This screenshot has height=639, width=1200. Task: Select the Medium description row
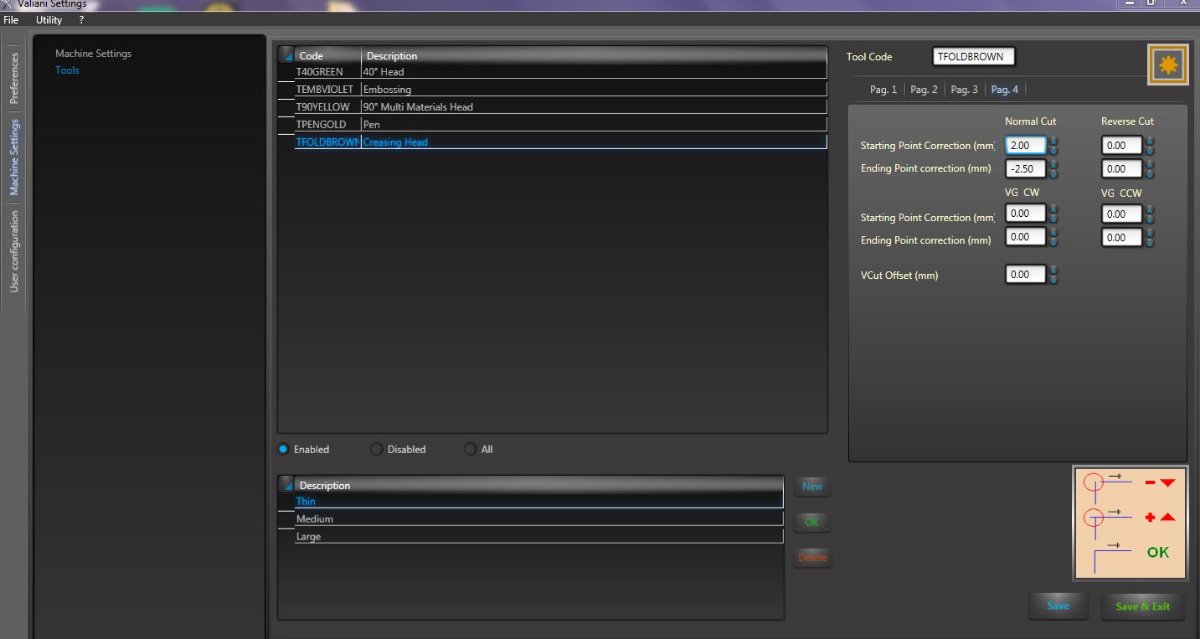point(539,519)
